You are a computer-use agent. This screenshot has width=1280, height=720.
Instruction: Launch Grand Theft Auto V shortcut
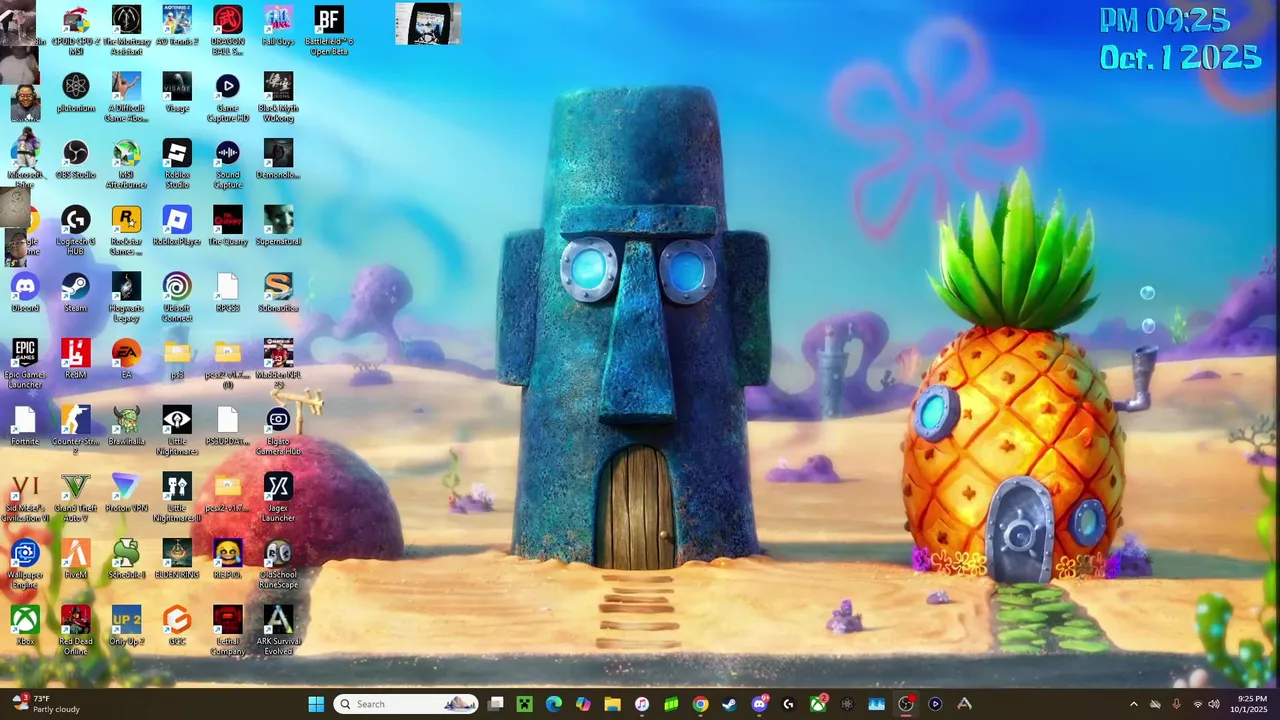click(76, 497)
